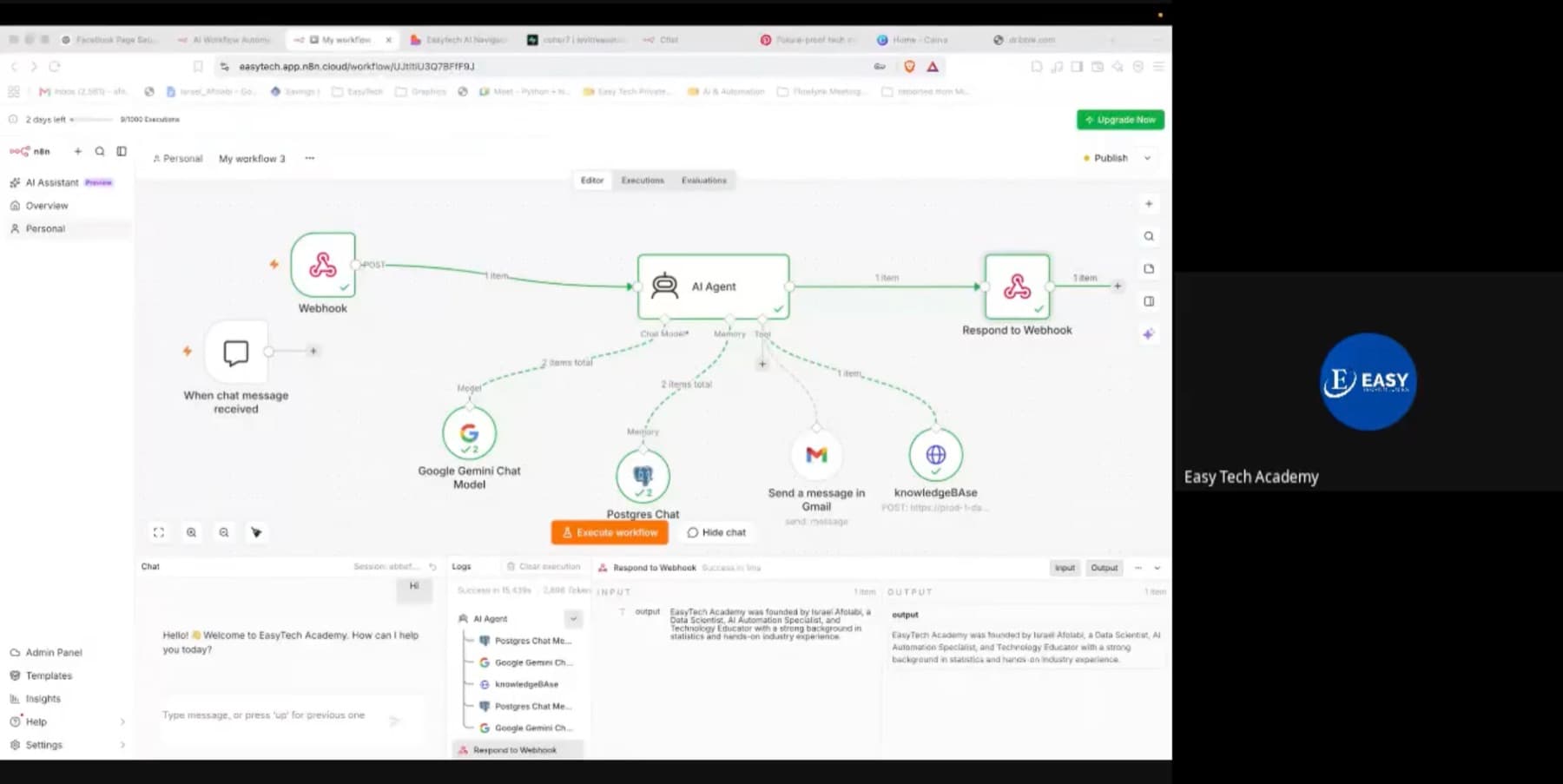Open the Evaluations tab
Image resolution: width=1563 pixels, height=784 pixels.
point(704,181)
